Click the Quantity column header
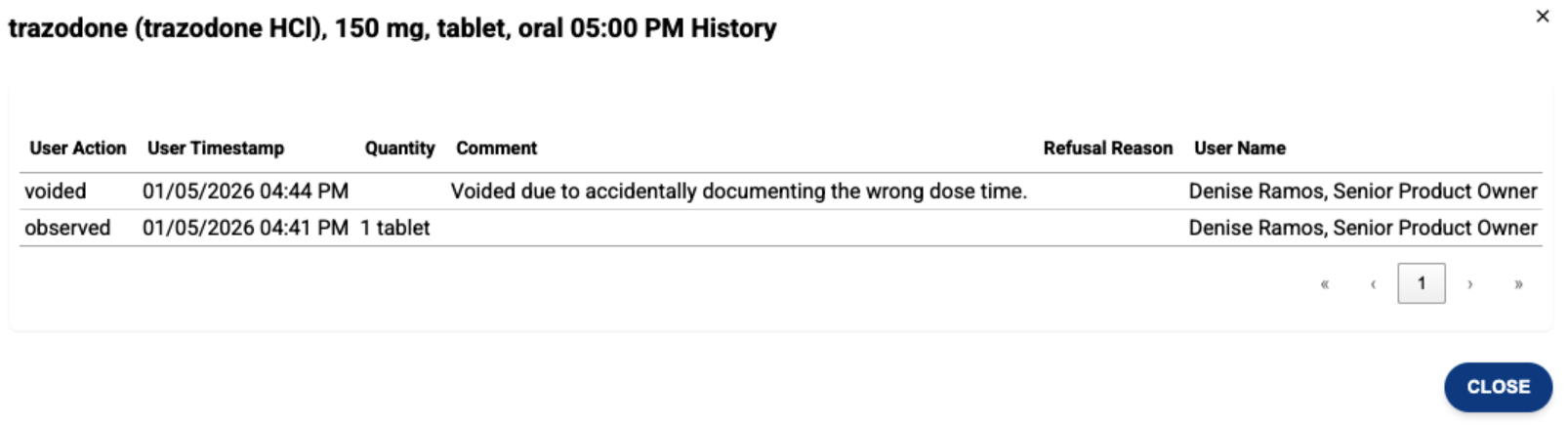Screen dimensions: 1568x426 click(399, 149)
